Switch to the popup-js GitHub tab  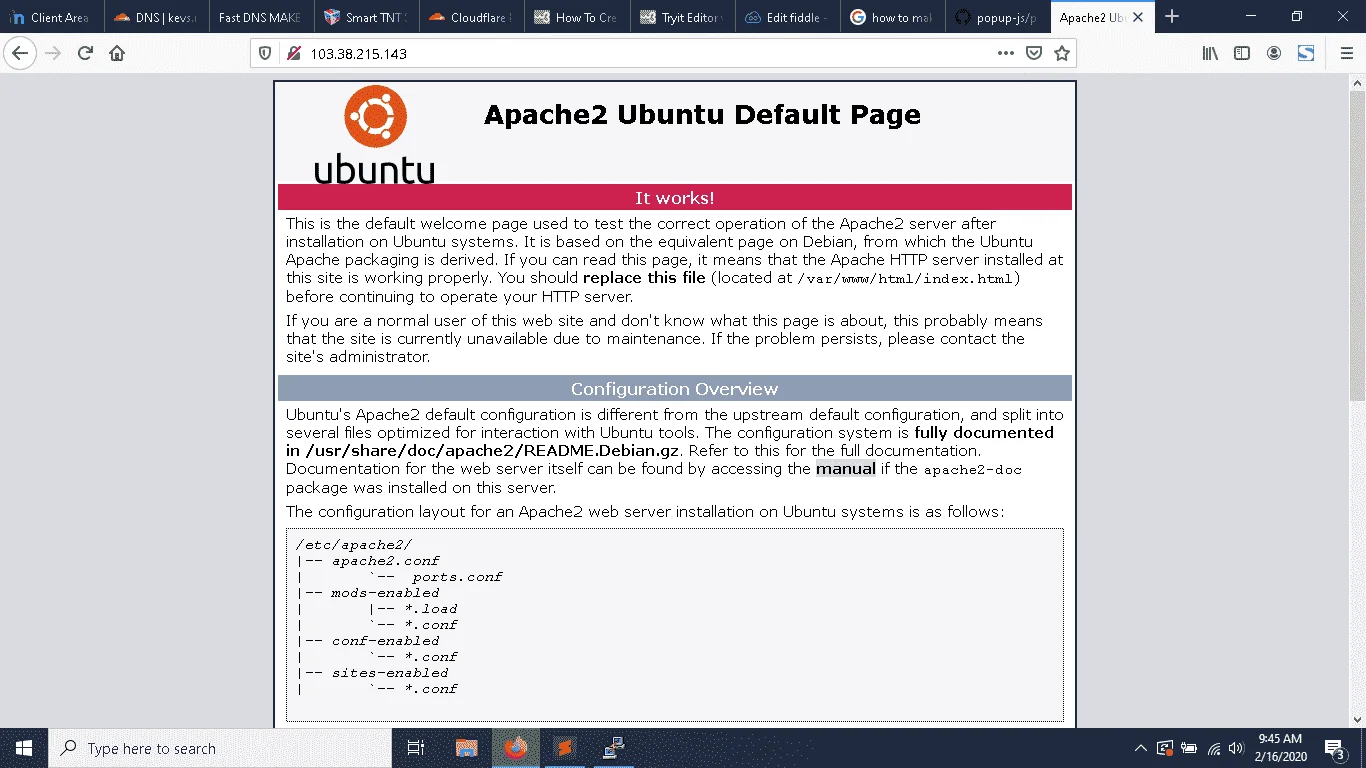(x=997, y=17)
